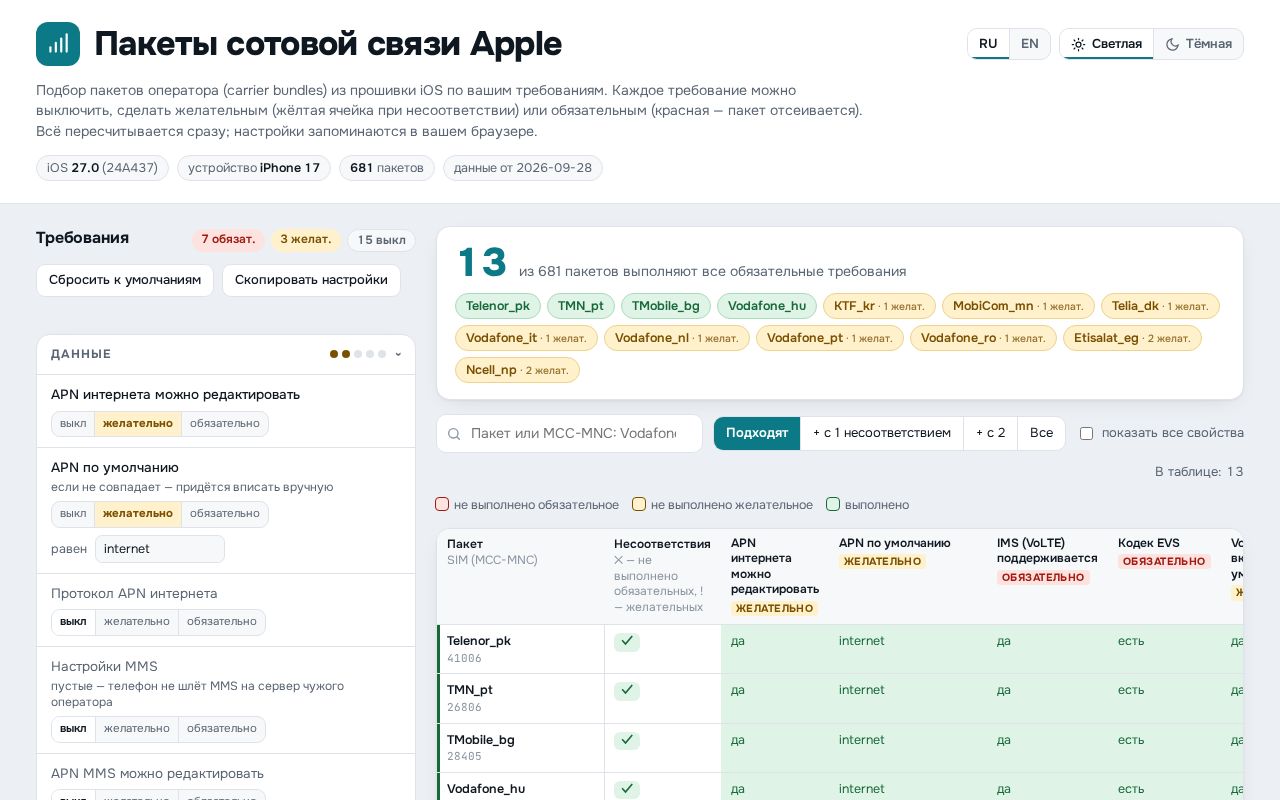Image resolution: width=1280 pixels, height=800 pixels.
Task: Click the Vodafone_hu bundle chip
Action: pos(767,306)
